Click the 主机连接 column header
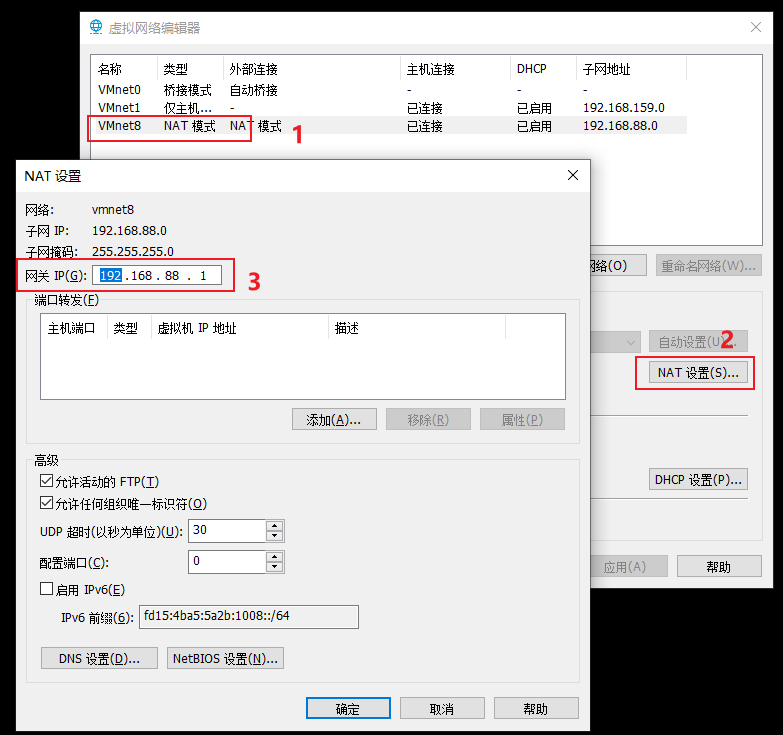This screenshot has height=735, width=783. (455, 68)
